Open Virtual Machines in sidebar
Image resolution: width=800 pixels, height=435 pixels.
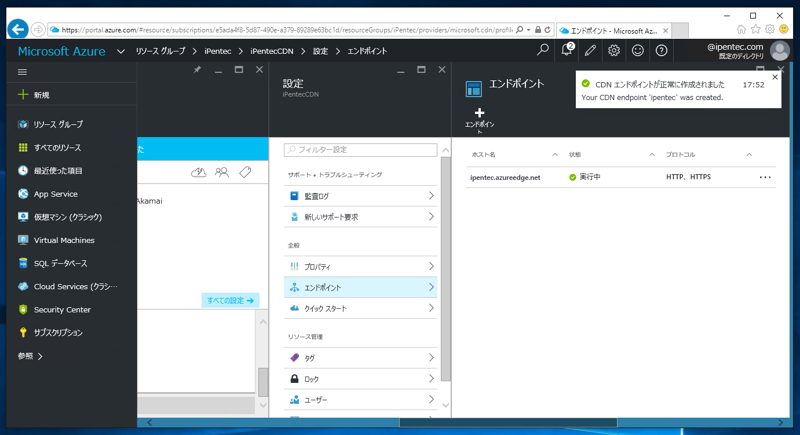(71, 240)
